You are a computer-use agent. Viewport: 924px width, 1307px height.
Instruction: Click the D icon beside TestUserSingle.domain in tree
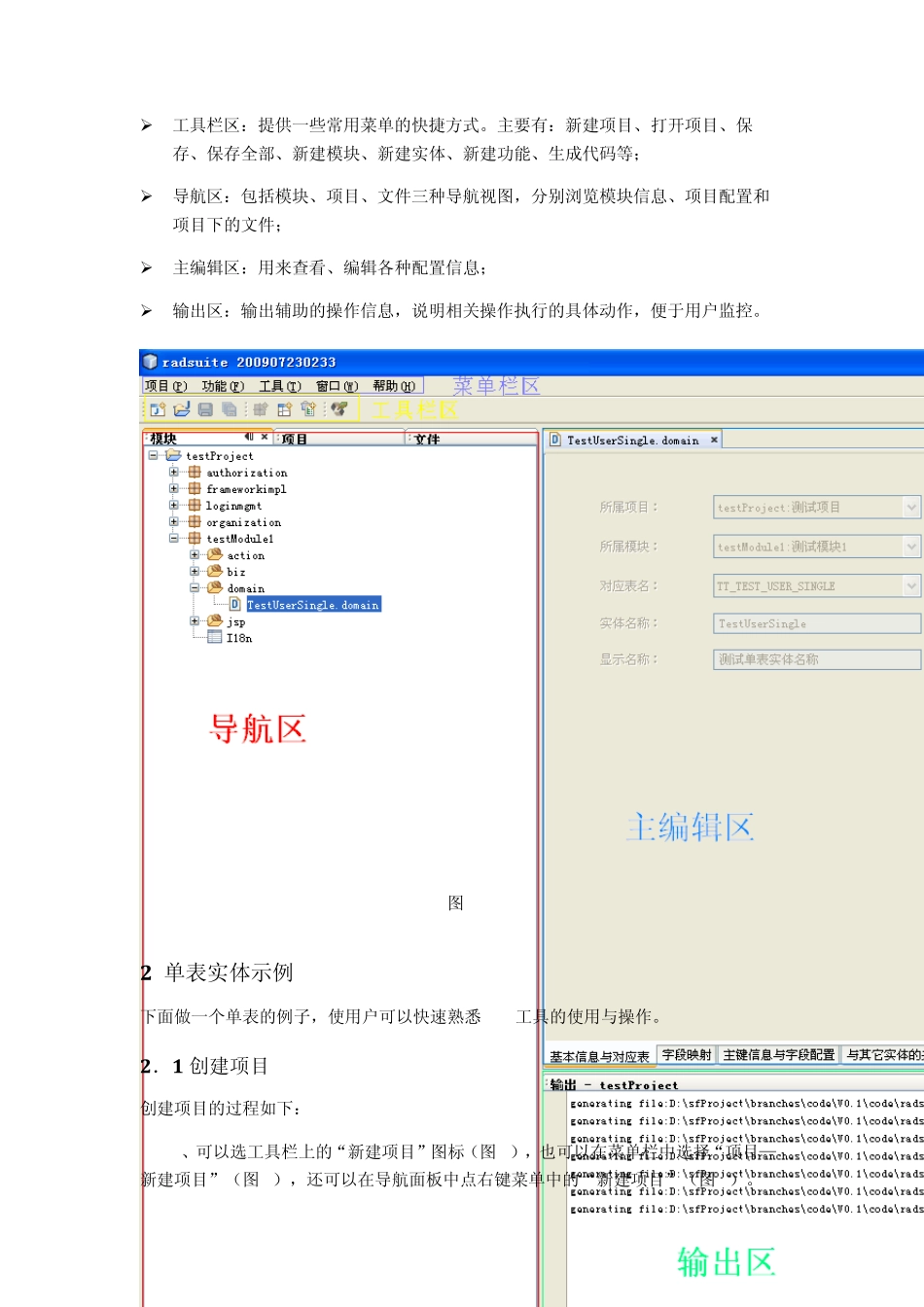235,604
